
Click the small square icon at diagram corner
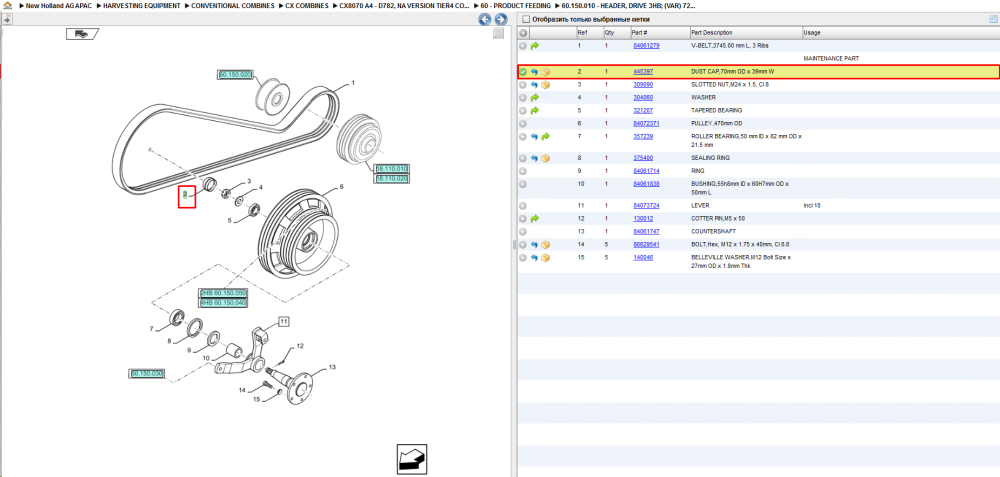[499, 34]
